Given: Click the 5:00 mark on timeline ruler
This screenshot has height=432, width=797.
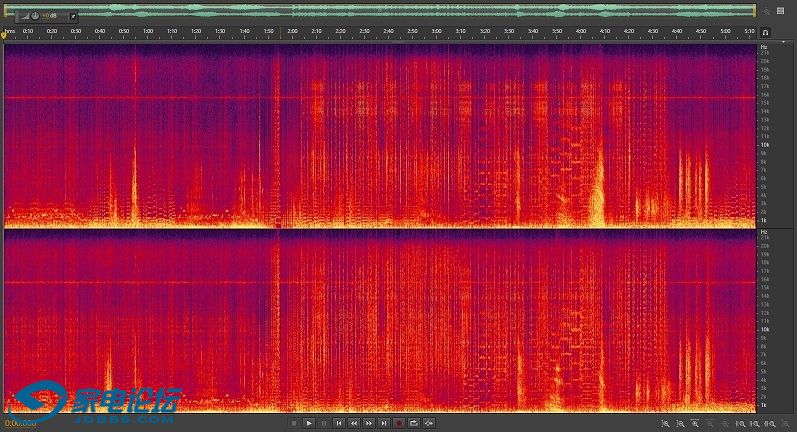Looking at the screenshot, I should pyautogui.click(x=725, y=31).
